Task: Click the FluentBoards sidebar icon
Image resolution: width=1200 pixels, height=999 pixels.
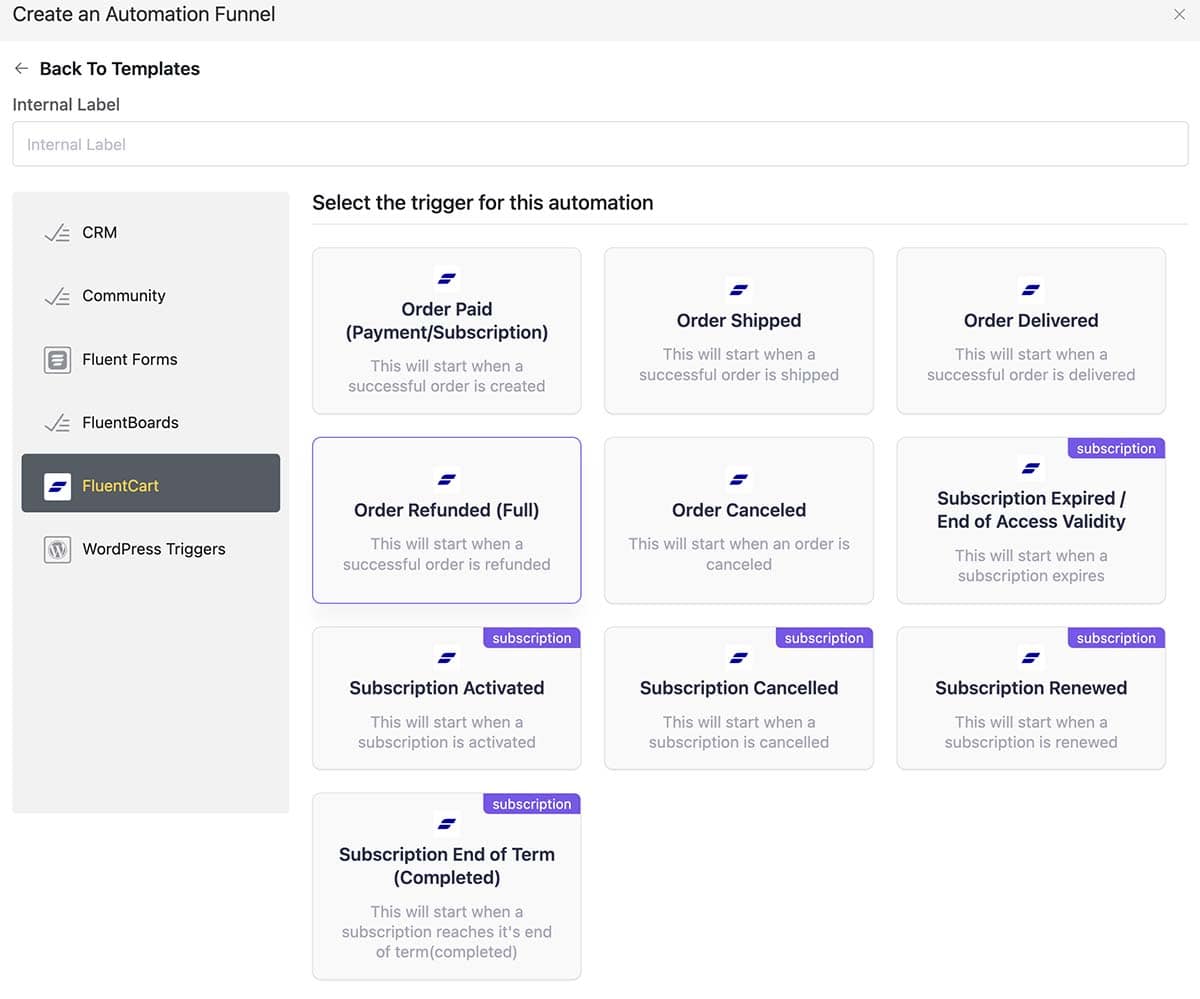Action: coord(57,422)
